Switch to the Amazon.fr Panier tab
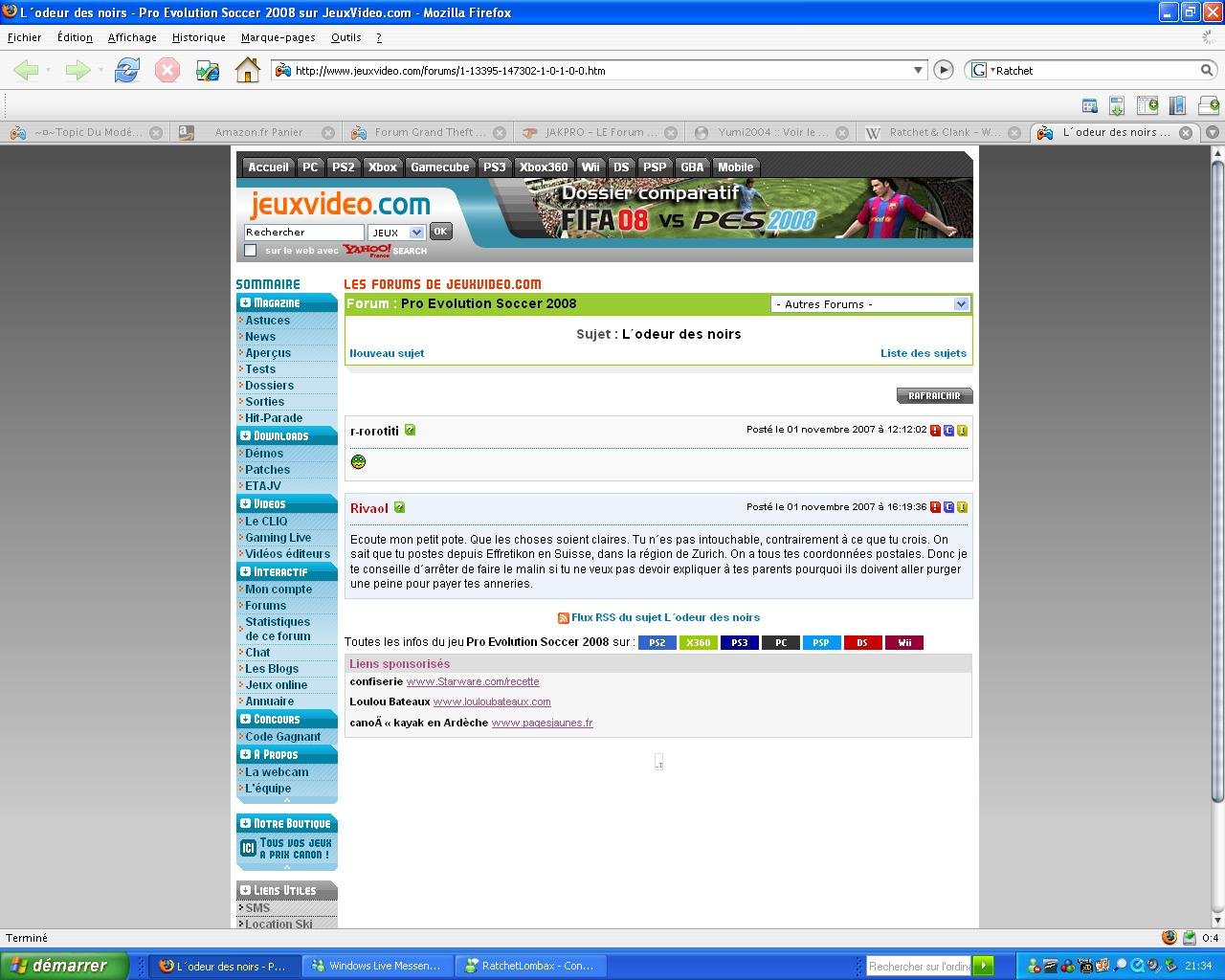1225x980 pixels. [258, 133]
